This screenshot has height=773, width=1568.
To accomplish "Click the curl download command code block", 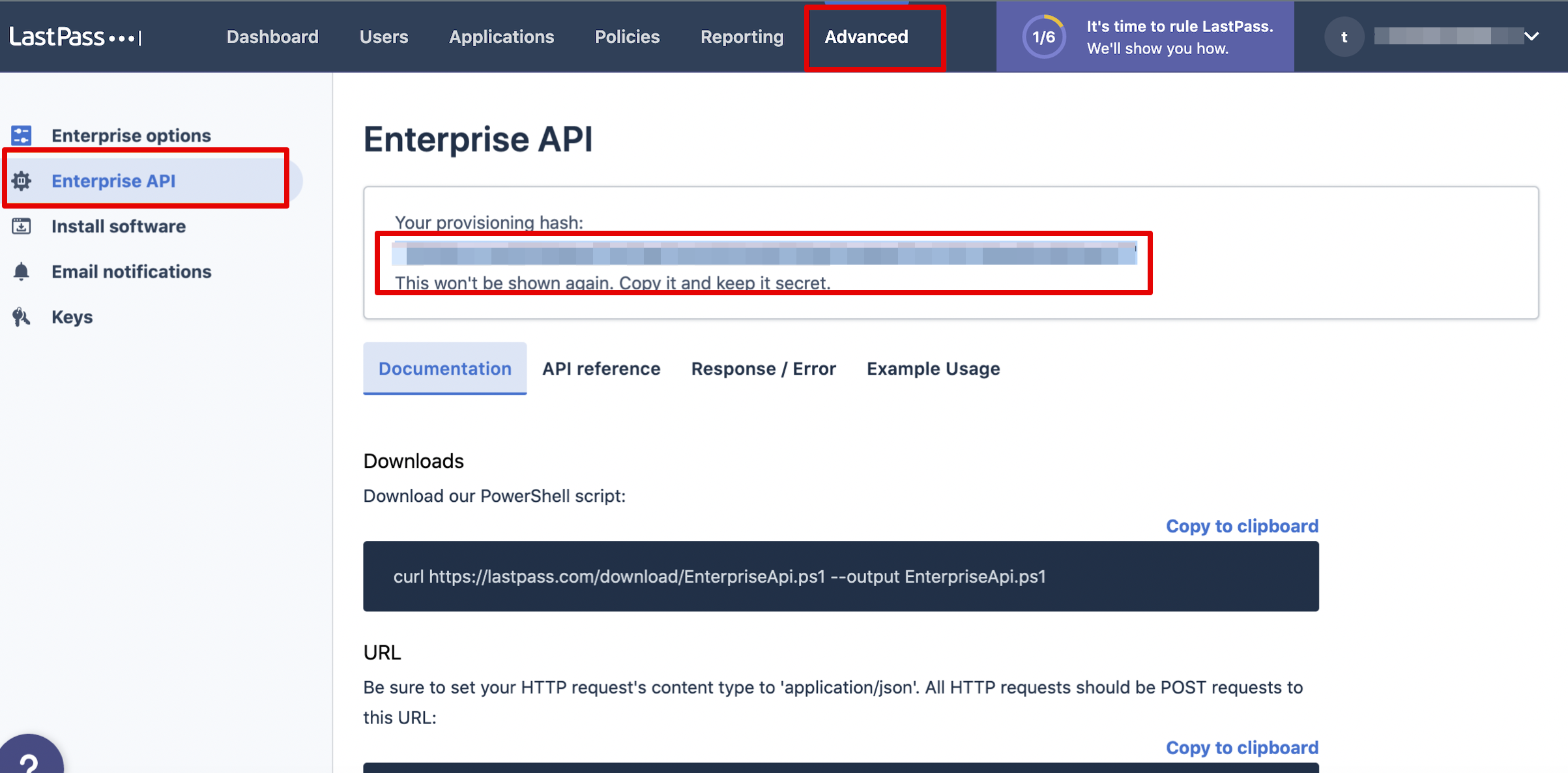I will click(x=841, y=576).
